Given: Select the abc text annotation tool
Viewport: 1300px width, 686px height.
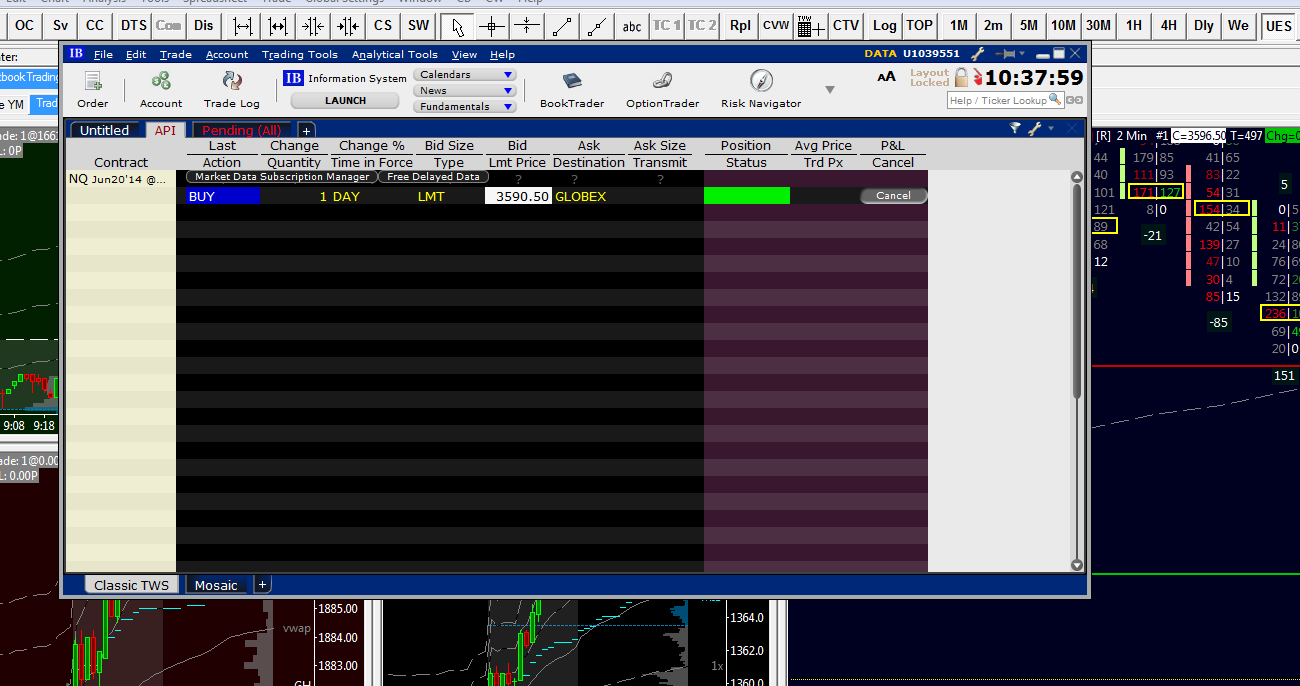Looking at the screenshot, I should [632, 25].
